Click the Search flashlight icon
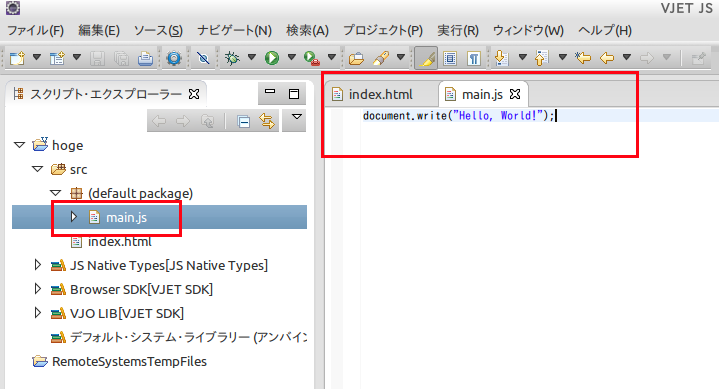719x389 pixels. tap(381, 58)
